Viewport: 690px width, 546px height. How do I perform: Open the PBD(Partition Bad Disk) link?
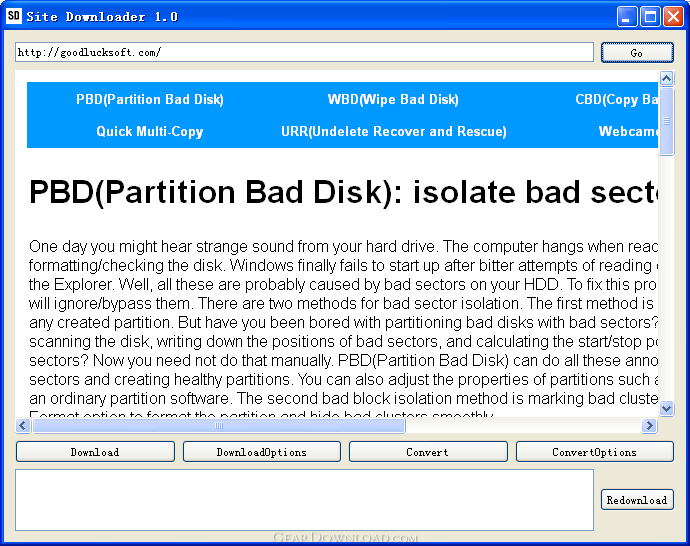tap(150, 99)
